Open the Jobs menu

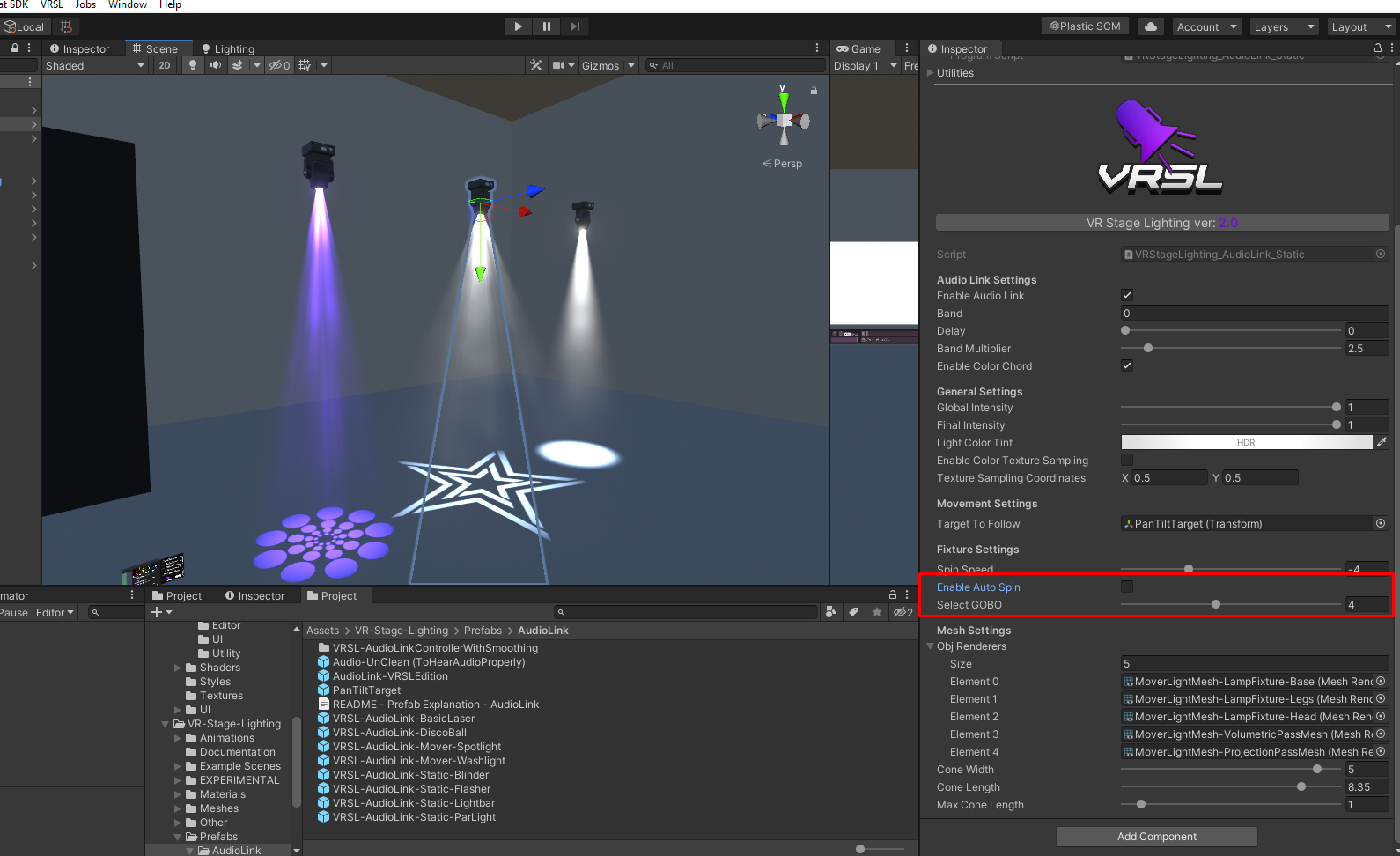pyautogui.click(x=85, y=5)
